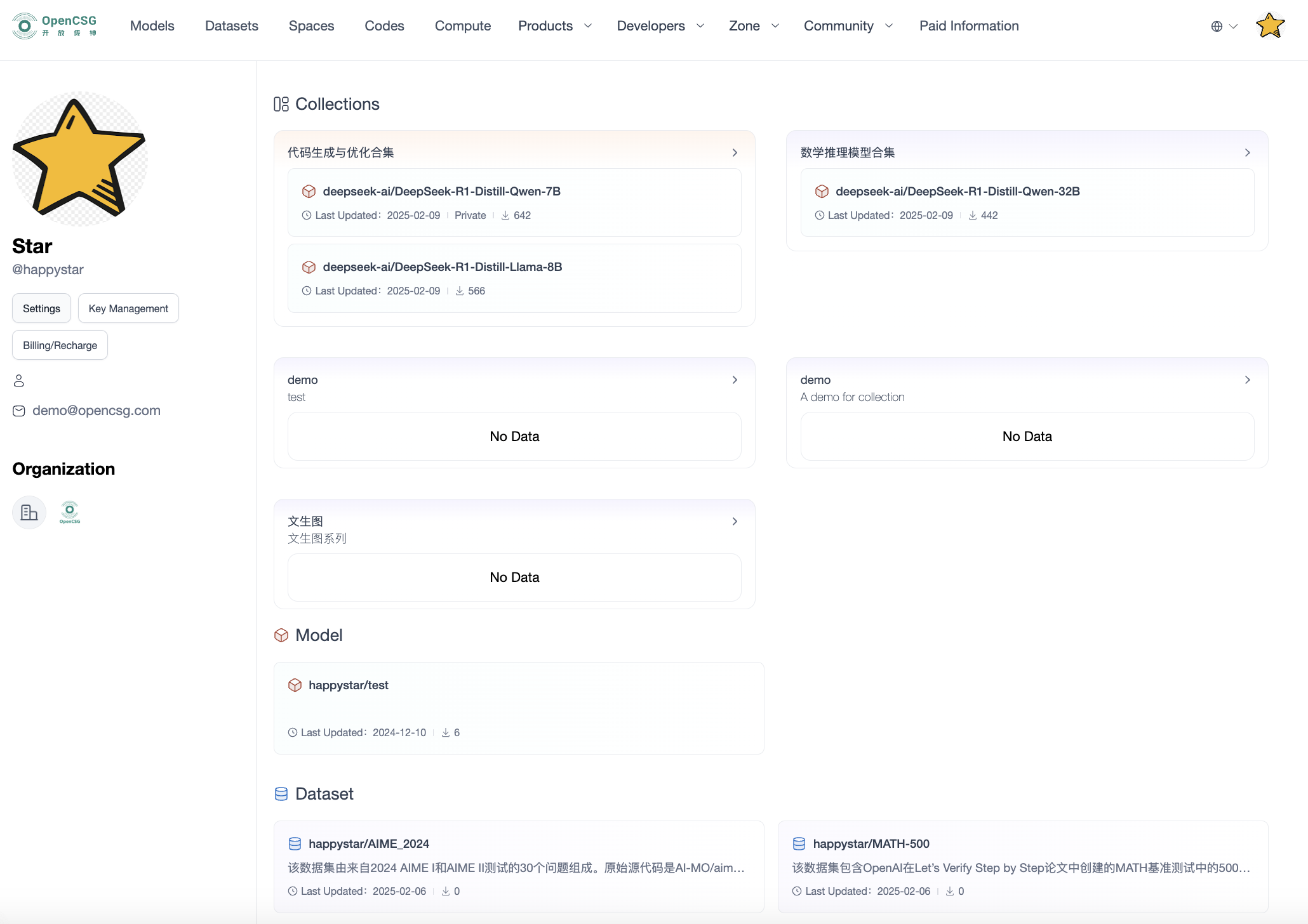Open the 数学推理模型合集 collection chevron
This screenshot has width=1308, height=924.
tap(1247, 153)
